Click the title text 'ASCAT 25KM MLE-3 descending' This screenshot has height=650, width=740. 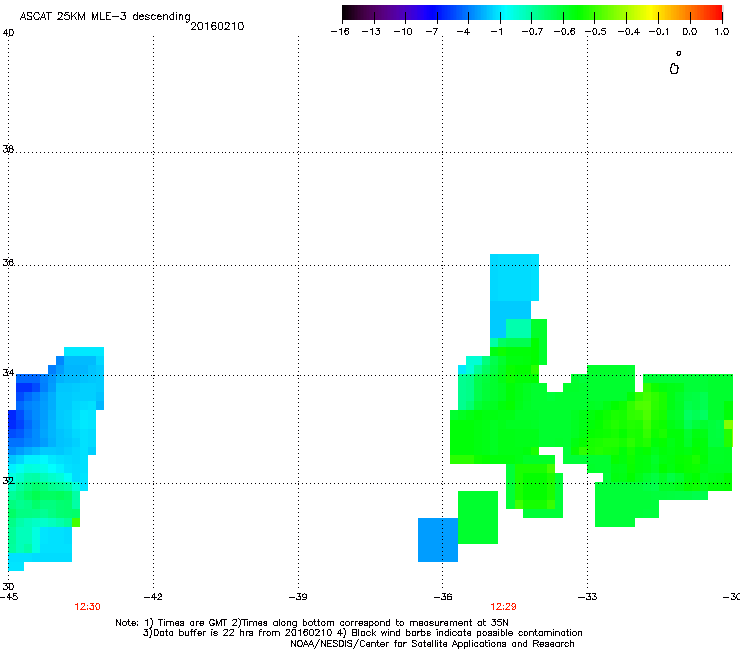pos(105,17)
